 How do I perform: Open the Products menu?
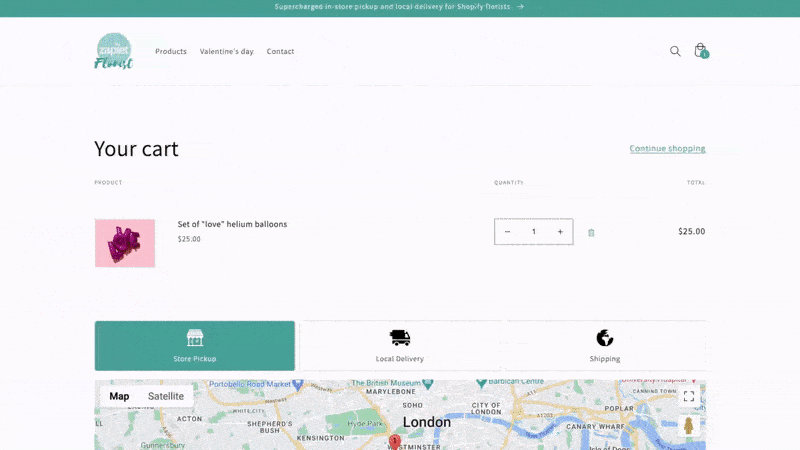tap(171, 52)
